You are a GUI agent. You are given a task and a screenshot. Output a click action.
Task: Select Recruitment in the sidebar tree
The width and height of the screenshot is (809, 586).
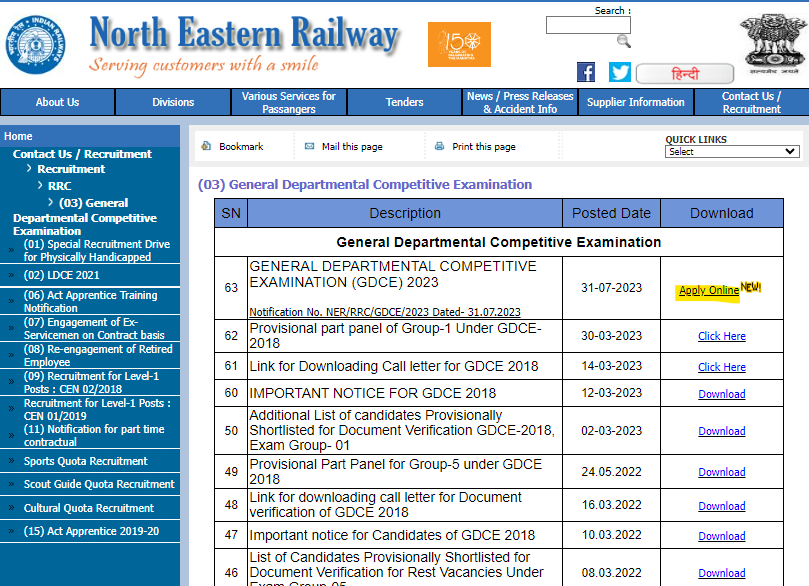[71, 169]
